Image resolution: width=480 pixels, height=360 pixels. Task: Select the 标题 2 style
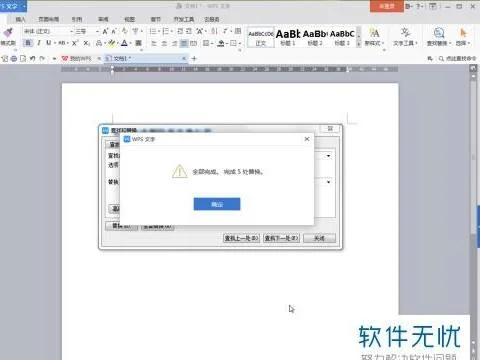(315, 37)
